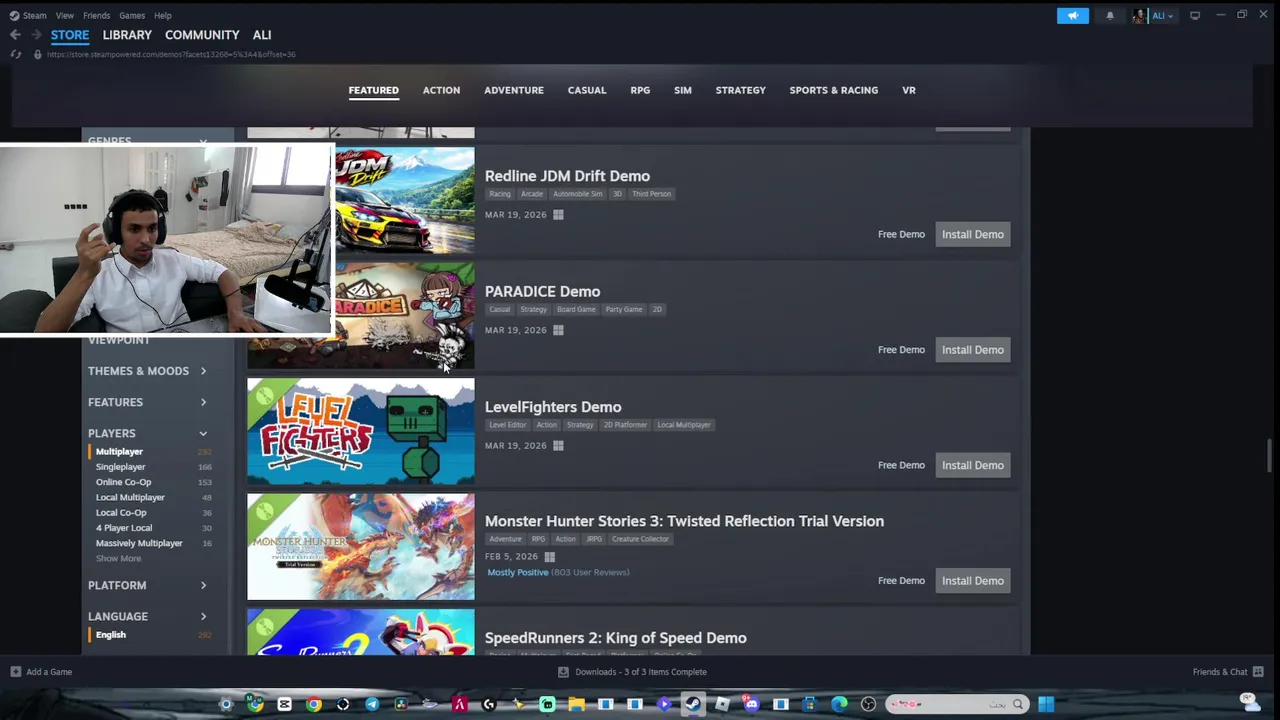Click the downloads status icon

click(x=563, y=672)
